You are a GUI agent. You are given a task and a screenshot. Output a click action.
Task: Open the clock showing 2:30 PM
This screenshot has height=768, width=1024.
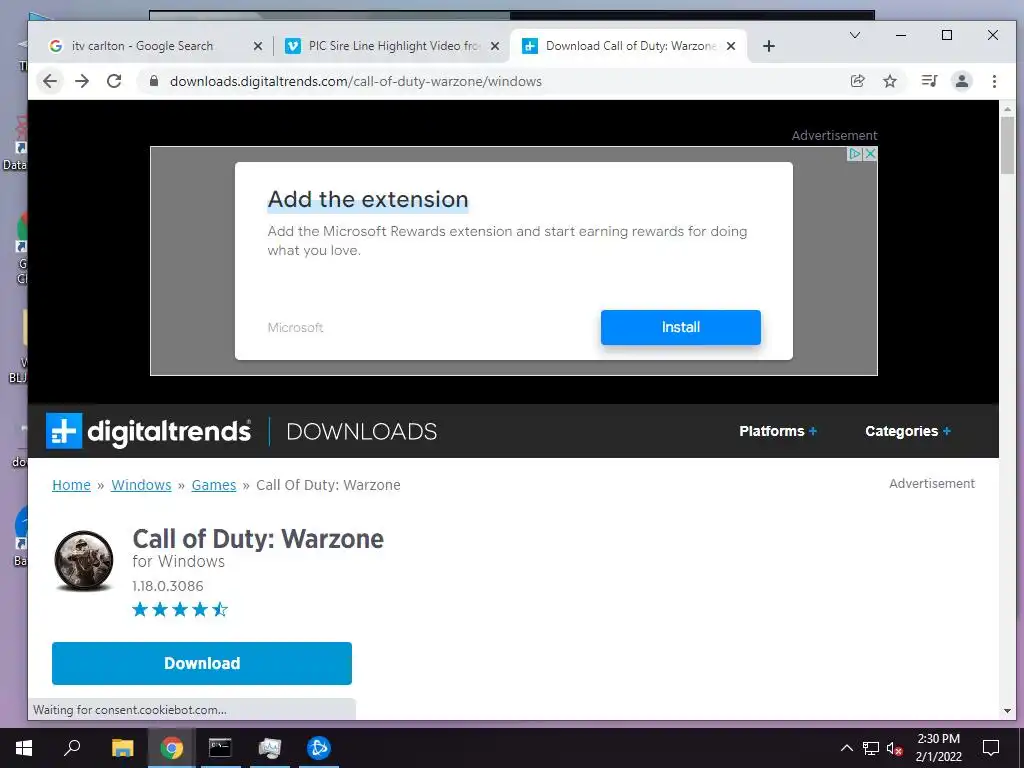click(x=938, y=748)
